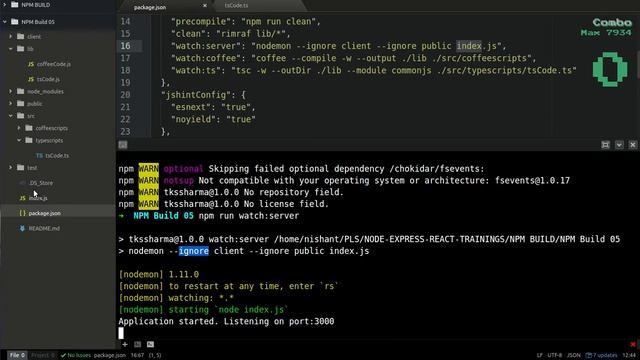This screenshot has height=360, width=640.
Task: Click "watch:server" key on line 16
Action: [x=206, y=46]
